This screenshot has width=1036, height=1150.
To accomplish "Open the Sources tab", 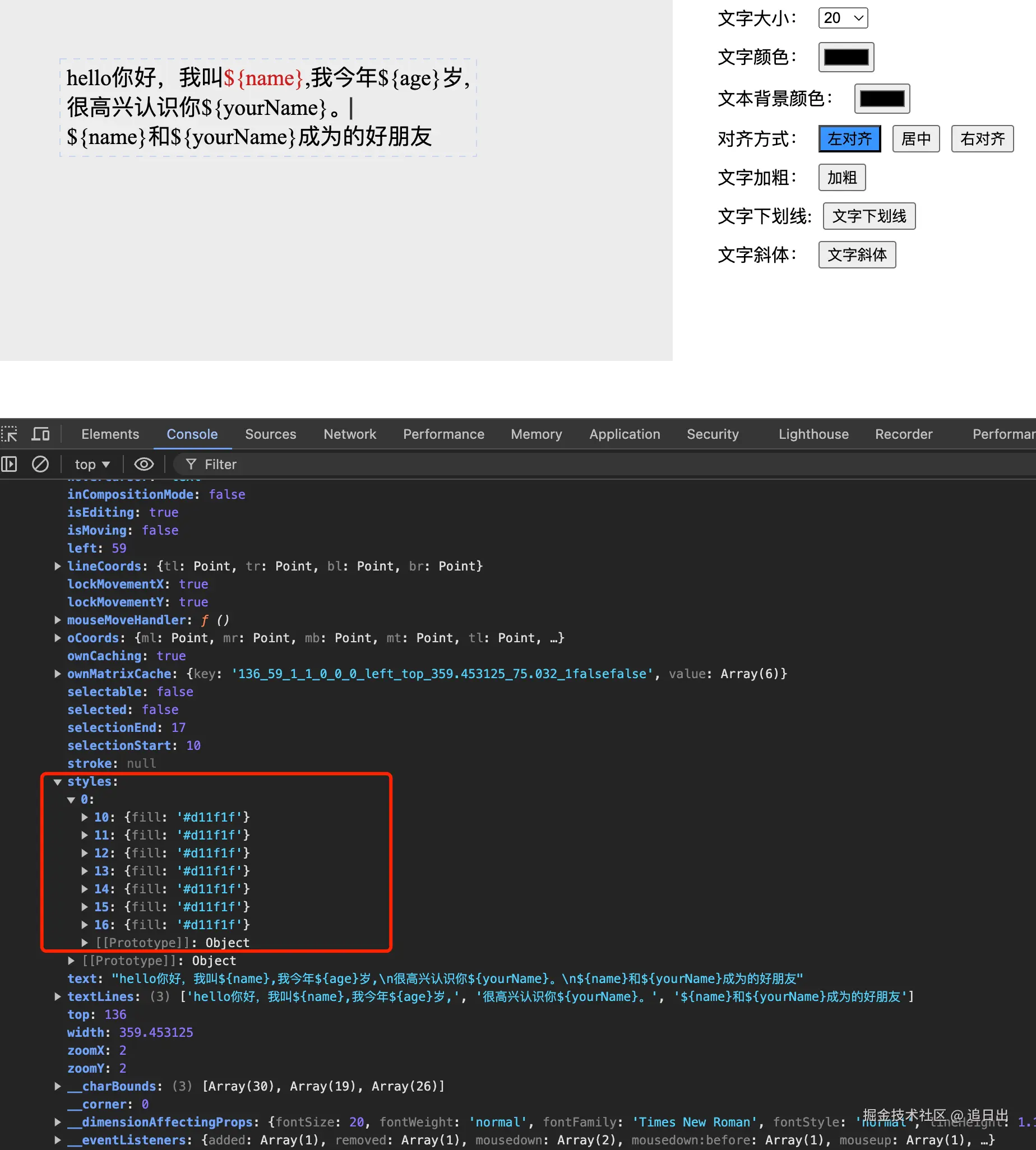I will [270, 434].
